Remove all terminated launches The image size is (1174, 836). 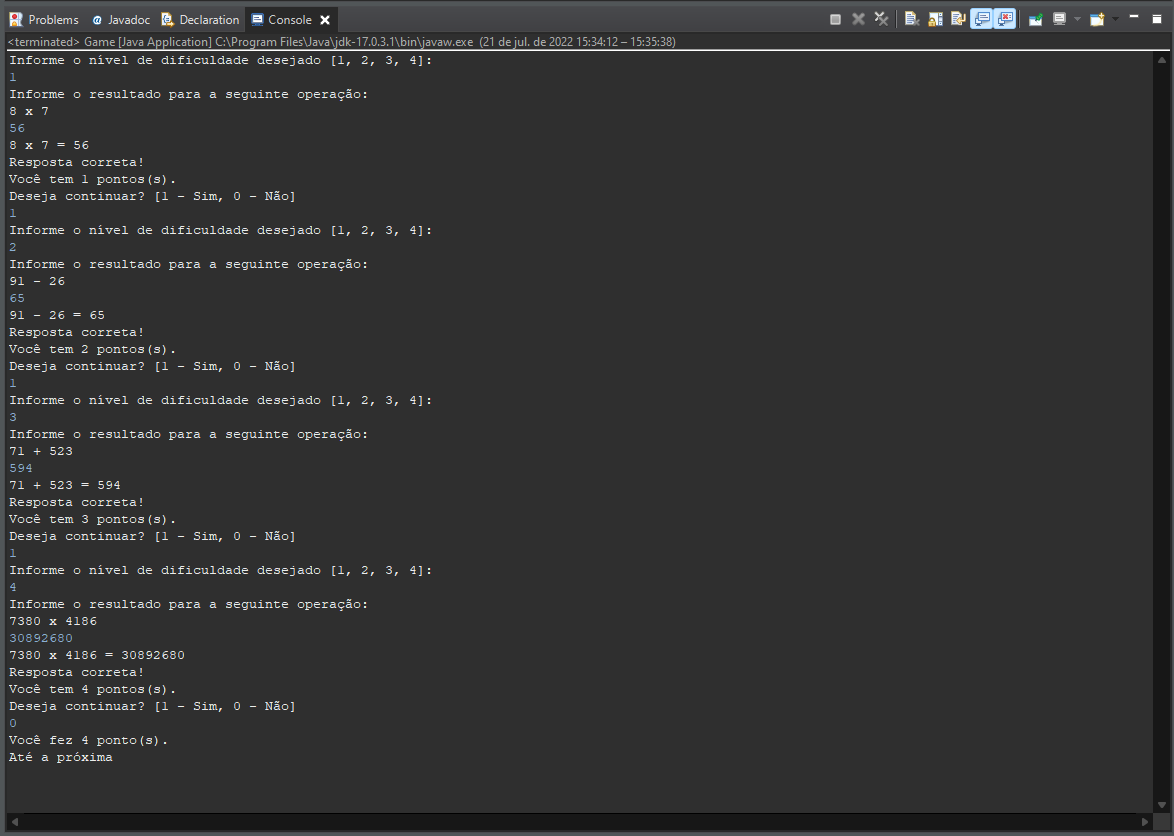[882, 18]
